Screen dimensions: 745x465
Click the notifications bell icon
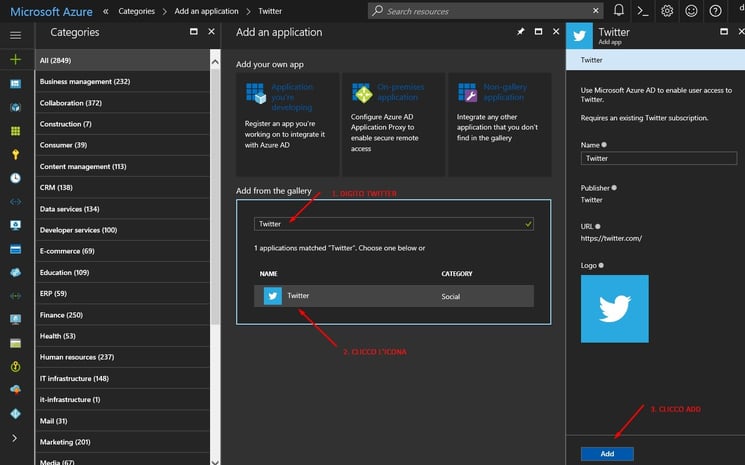click(x=619, y=11)
